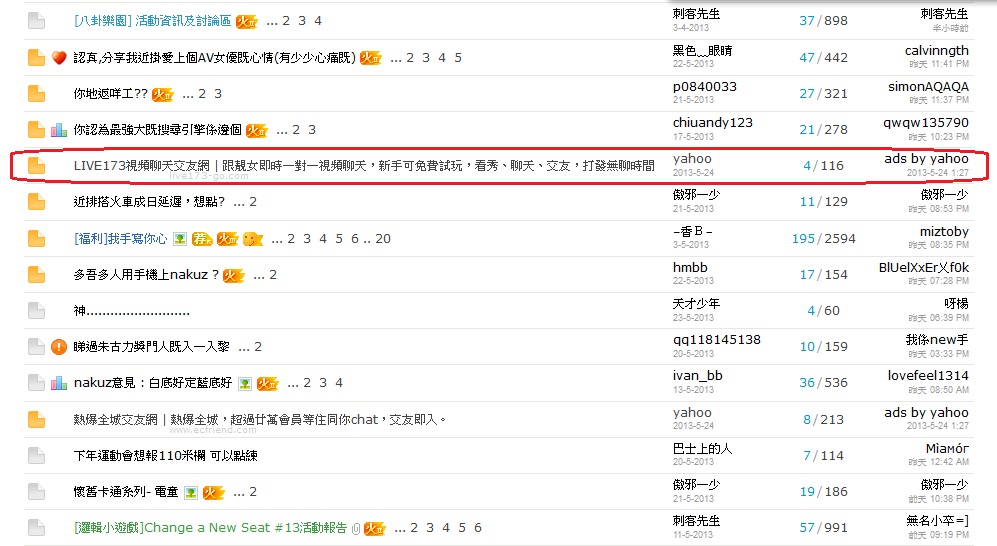Open the 熱爆全城交友網 ad thread
Viewport: 997px width, 546px height.
[260, 420]
